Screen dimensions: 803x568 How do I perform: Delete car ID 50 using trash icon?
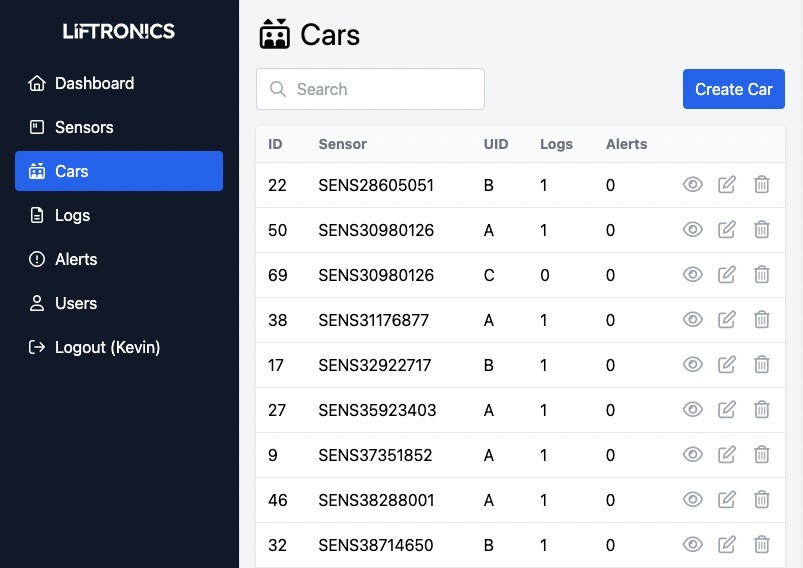(x=761, y=230)
